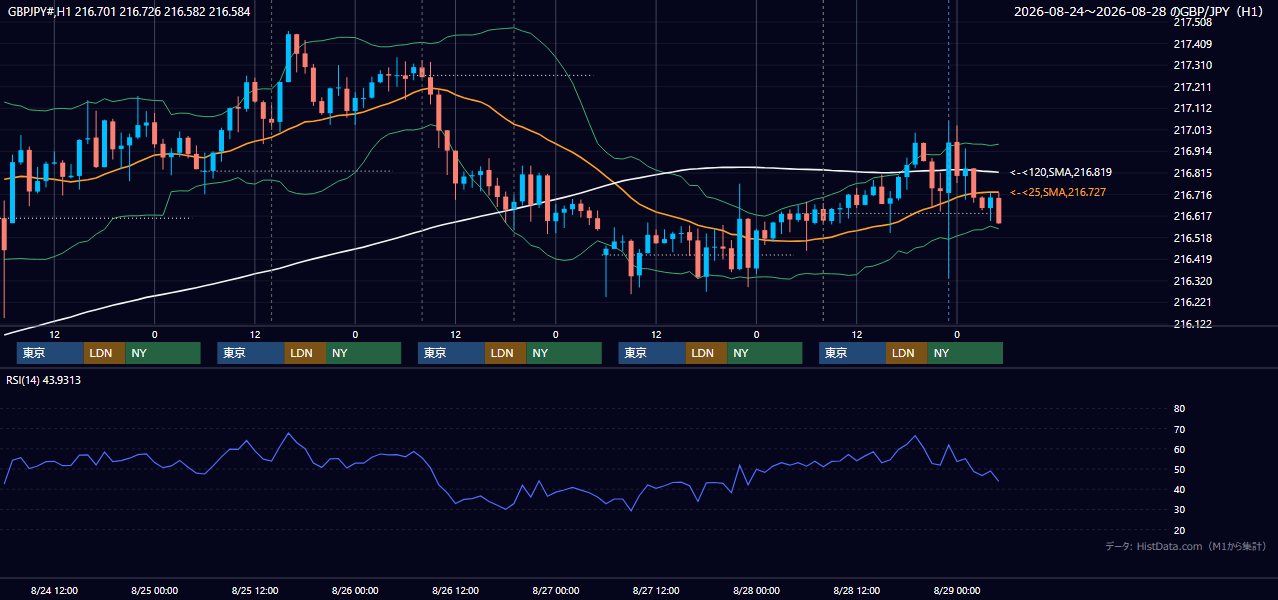The width and height of the screenshot is (1278, 600).
Task: Click the 8/26 00:00 date label
Action: coord(355,590)
